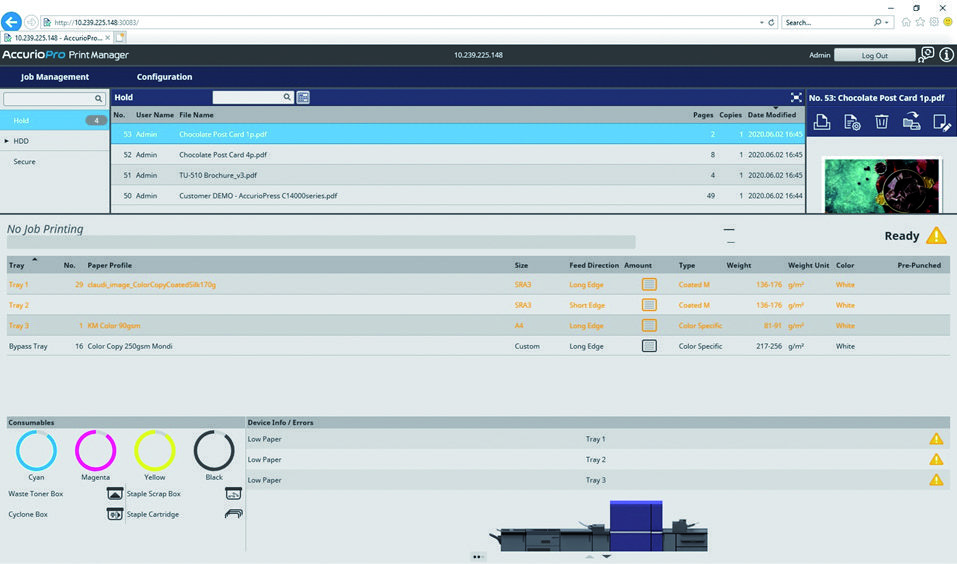Click the Cyan toner level gauge
This screenshot has width=957, height=564.
pyautogui.click(x=36, y=450)
